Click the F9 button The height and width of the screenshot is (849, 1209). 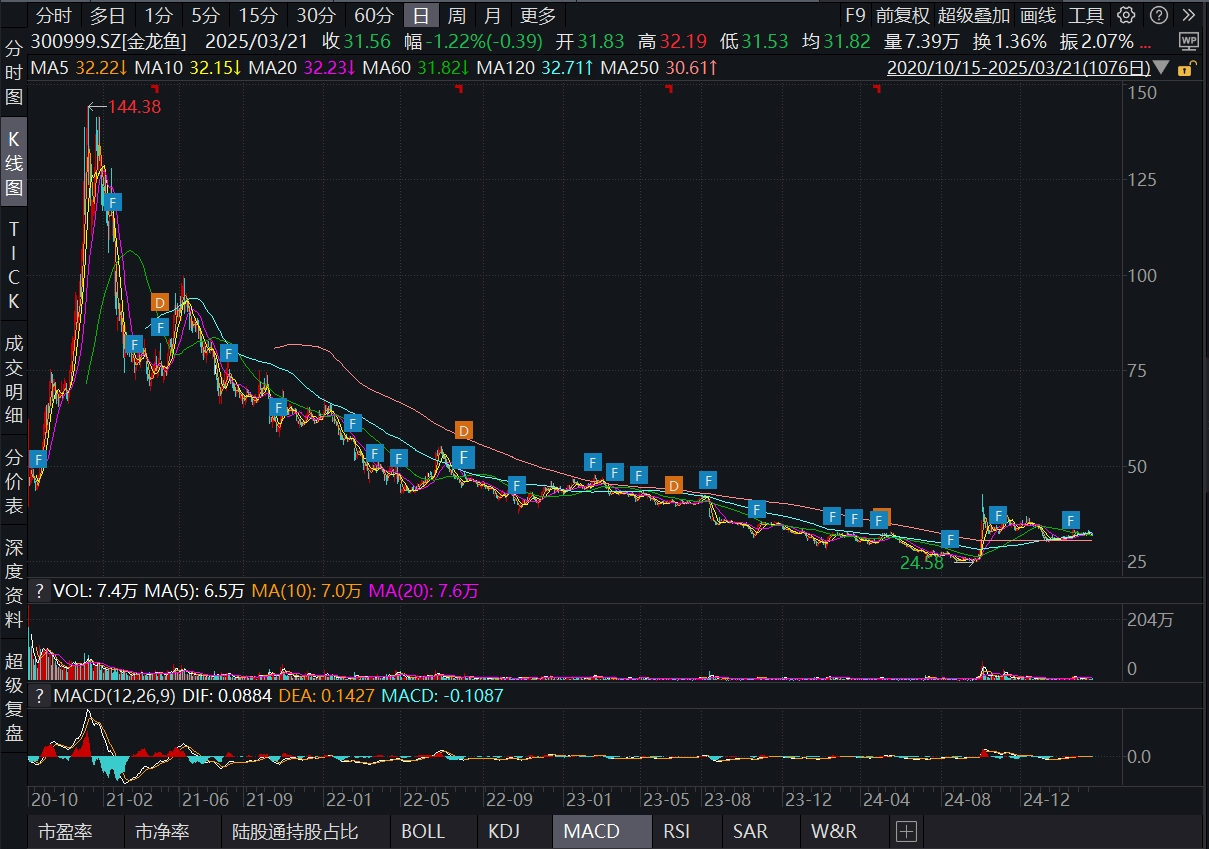point(854,15)
